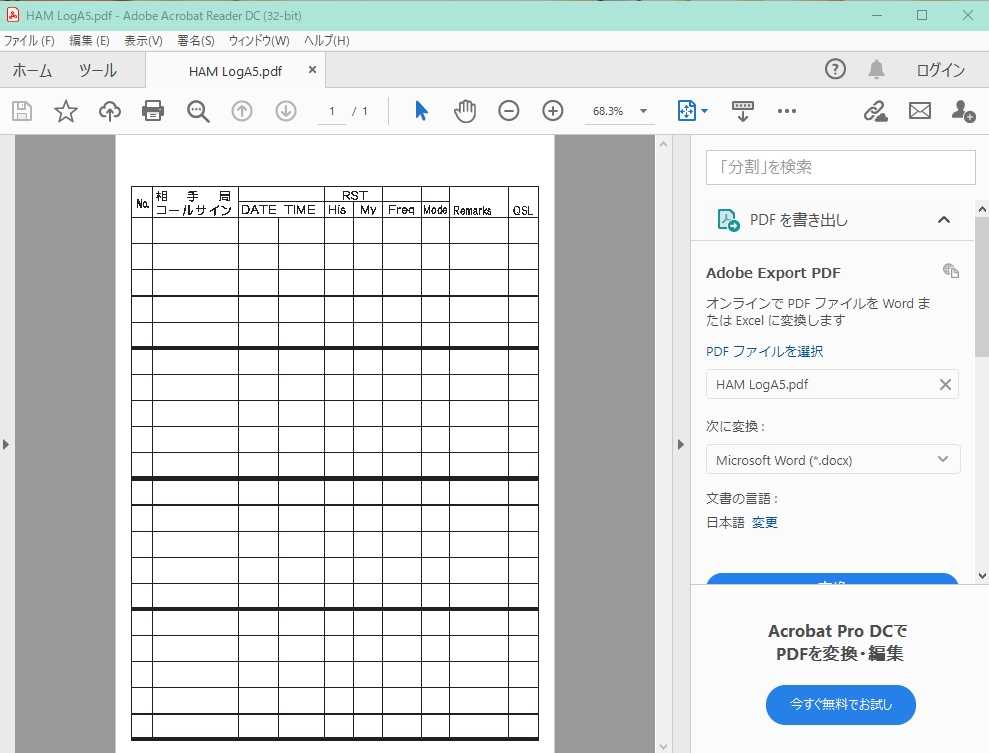989x753 pixels.
Task: Send file by email envelope icon
Action: coord(920,111)
